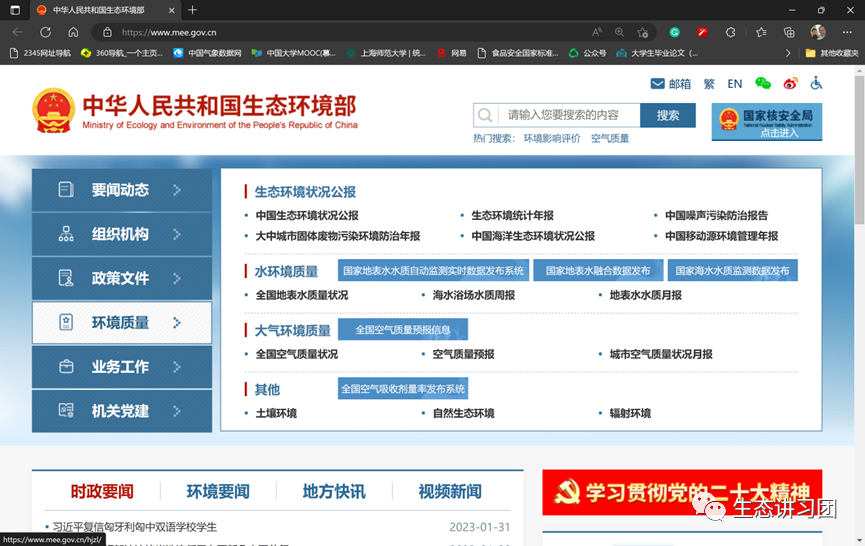The image size is (865, 546).
Task: Open the green Grammarly extension icon
Action: pyautogui.click(x=674, y=32)
